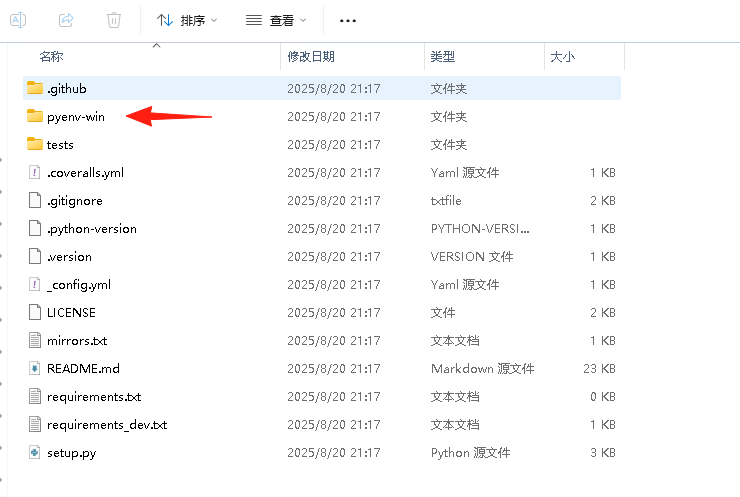The width and height of the screenshot is (740, 497).
Task: Select the setup.py file name
Action: (x=72, y=453)
